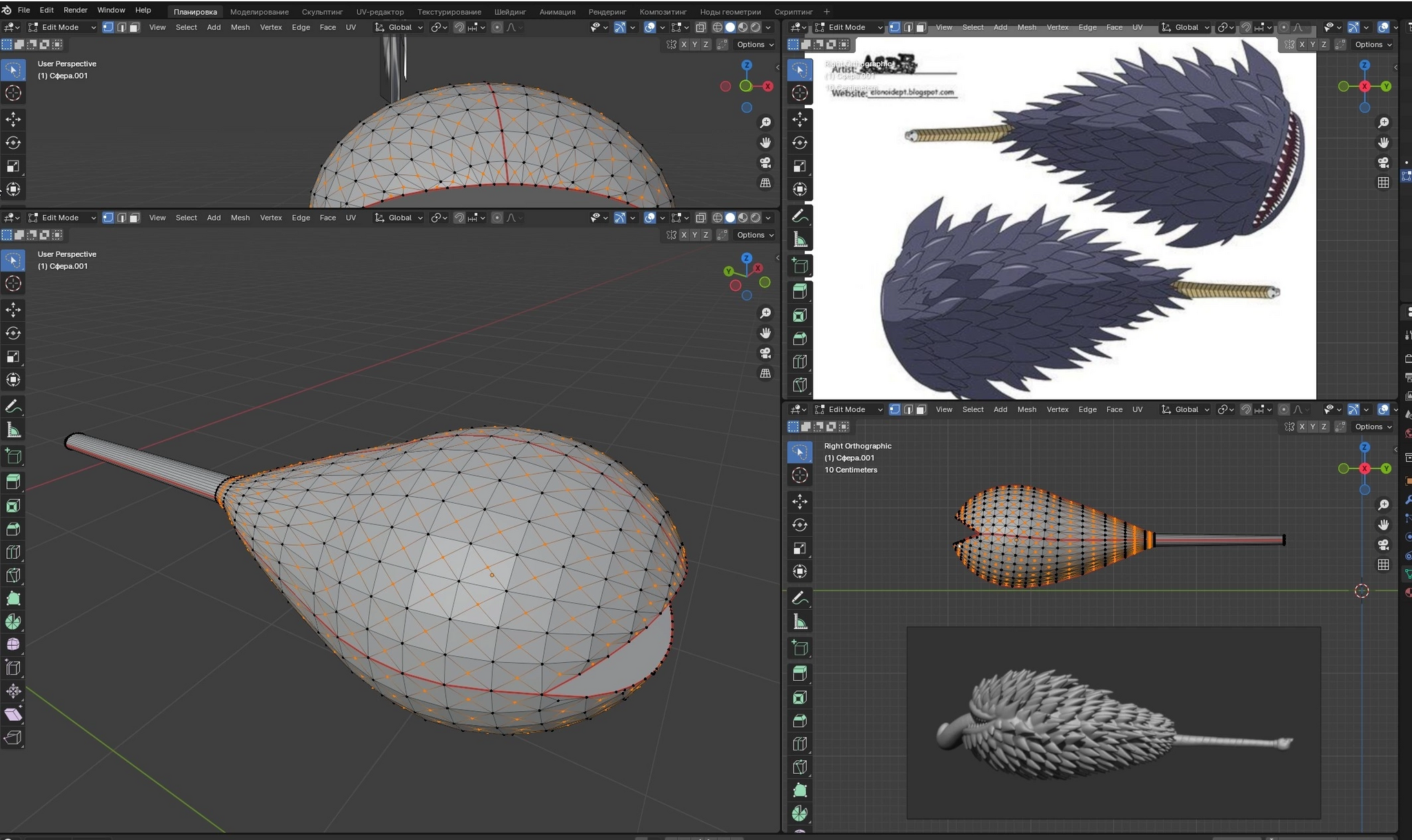This screenshot has height=840, width=1412.
Task: Toggle X-ray in the top-left viewport header
Action: coord(700,28)
